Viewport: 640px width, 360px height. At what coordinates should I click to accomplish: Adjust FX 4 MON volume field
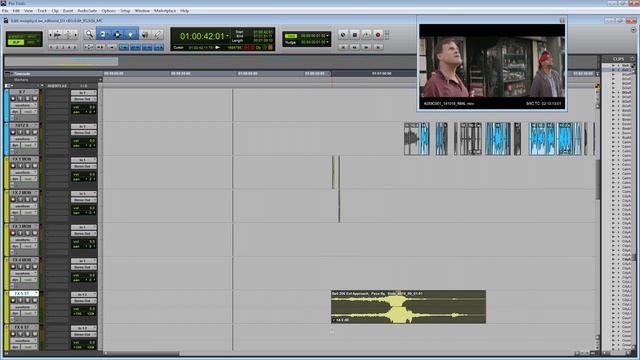[x=84, y=275]
